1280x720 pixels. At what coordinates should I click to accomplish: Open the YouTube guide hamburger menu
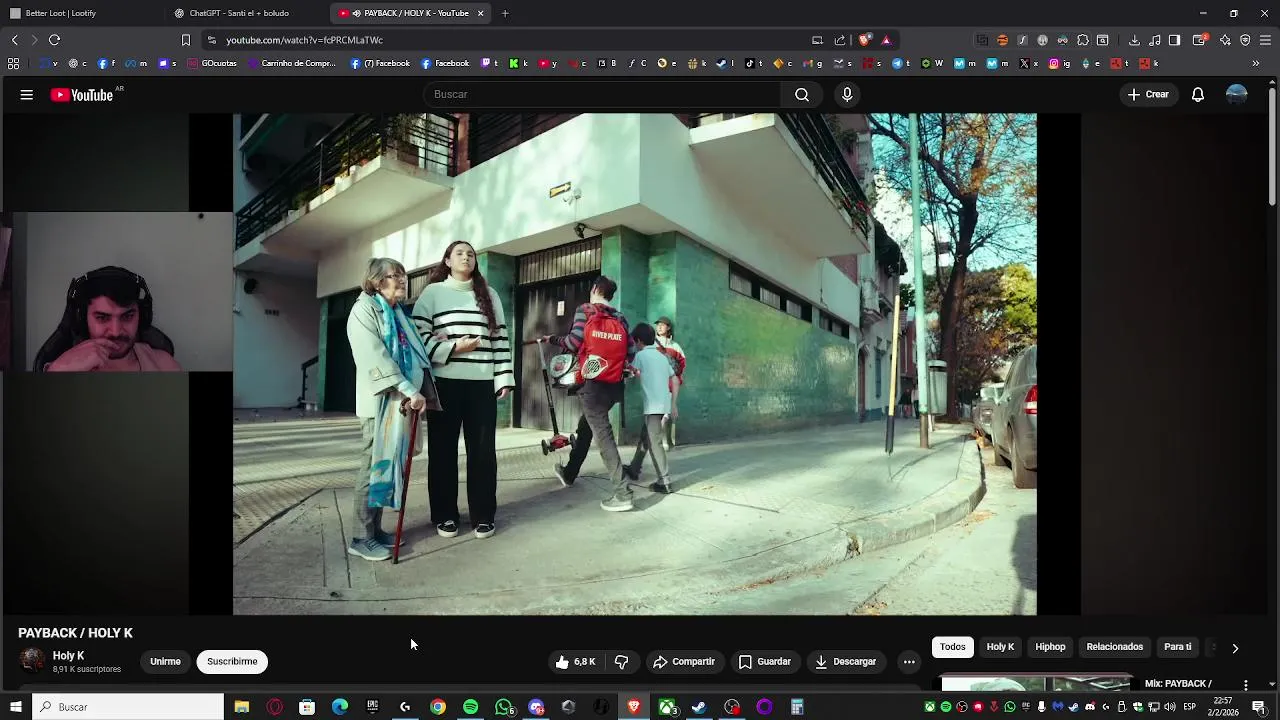tap(27, 95)
